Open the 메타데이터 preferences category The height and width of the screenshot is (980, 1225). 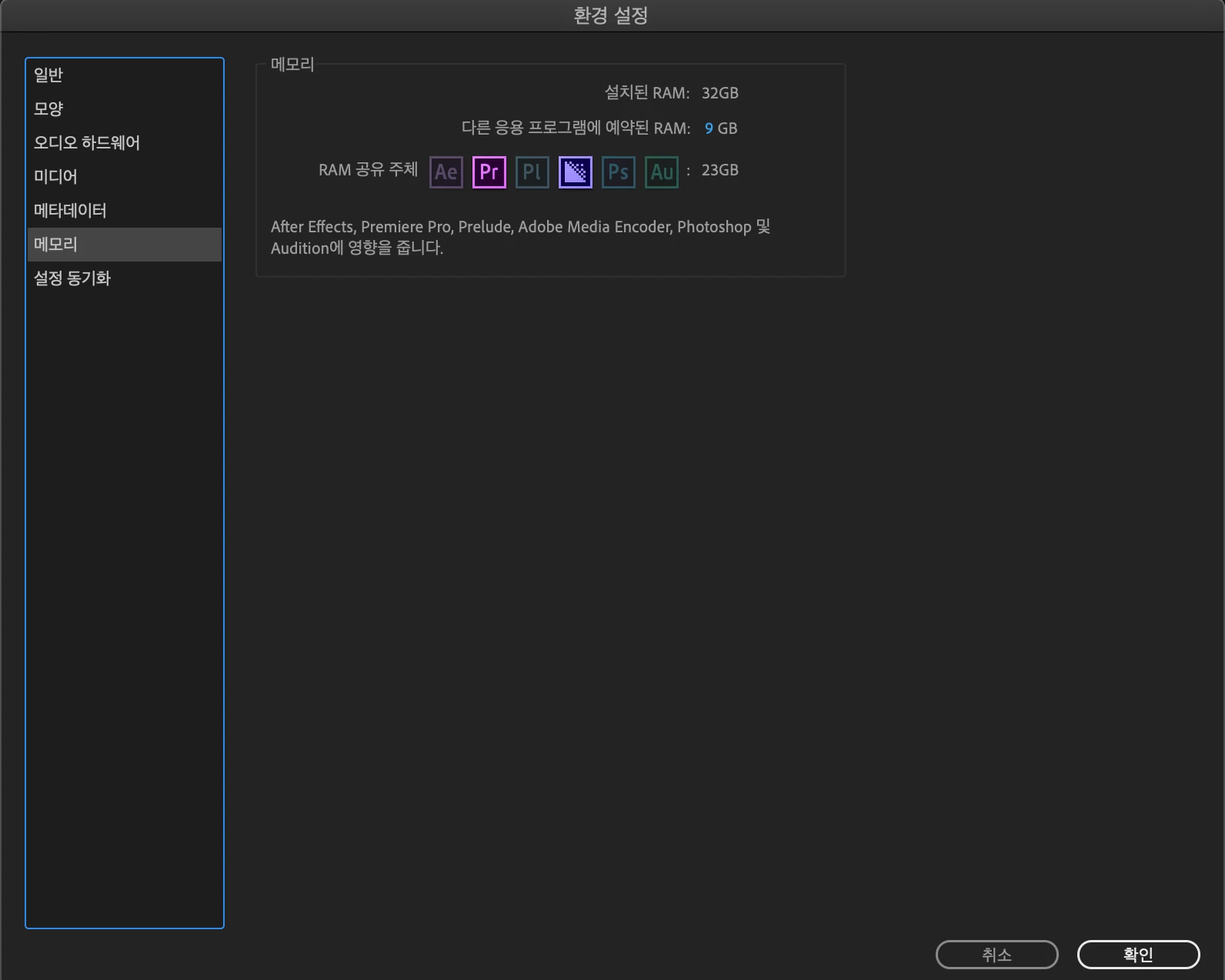pyautogui.click(x=125, y=211)
